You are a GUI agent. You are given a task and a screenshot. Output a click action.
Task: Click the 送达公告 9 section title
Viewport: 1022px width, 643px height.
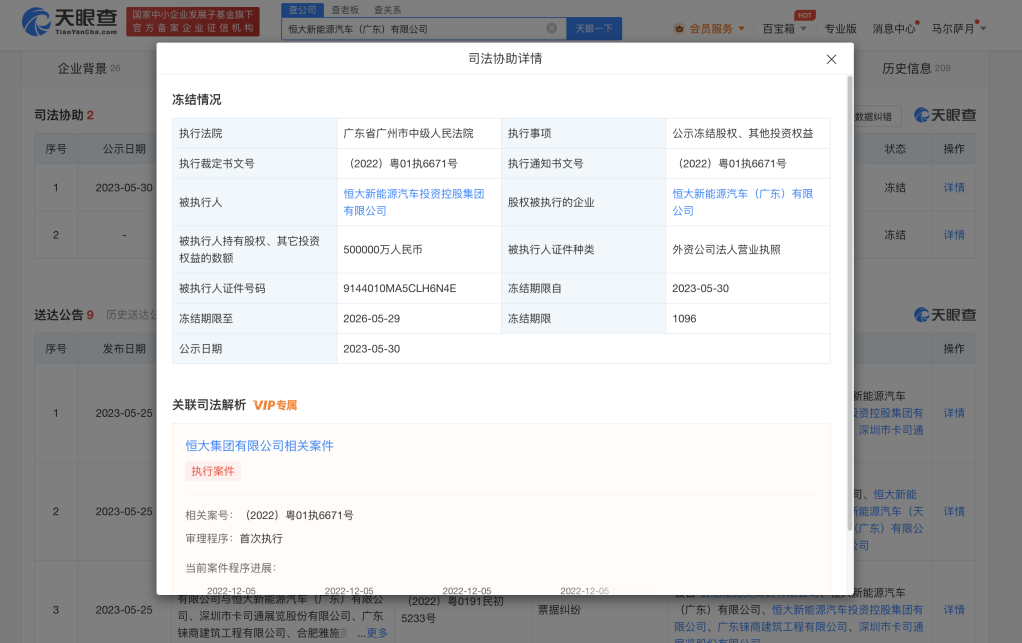click(x=64, y=315)
